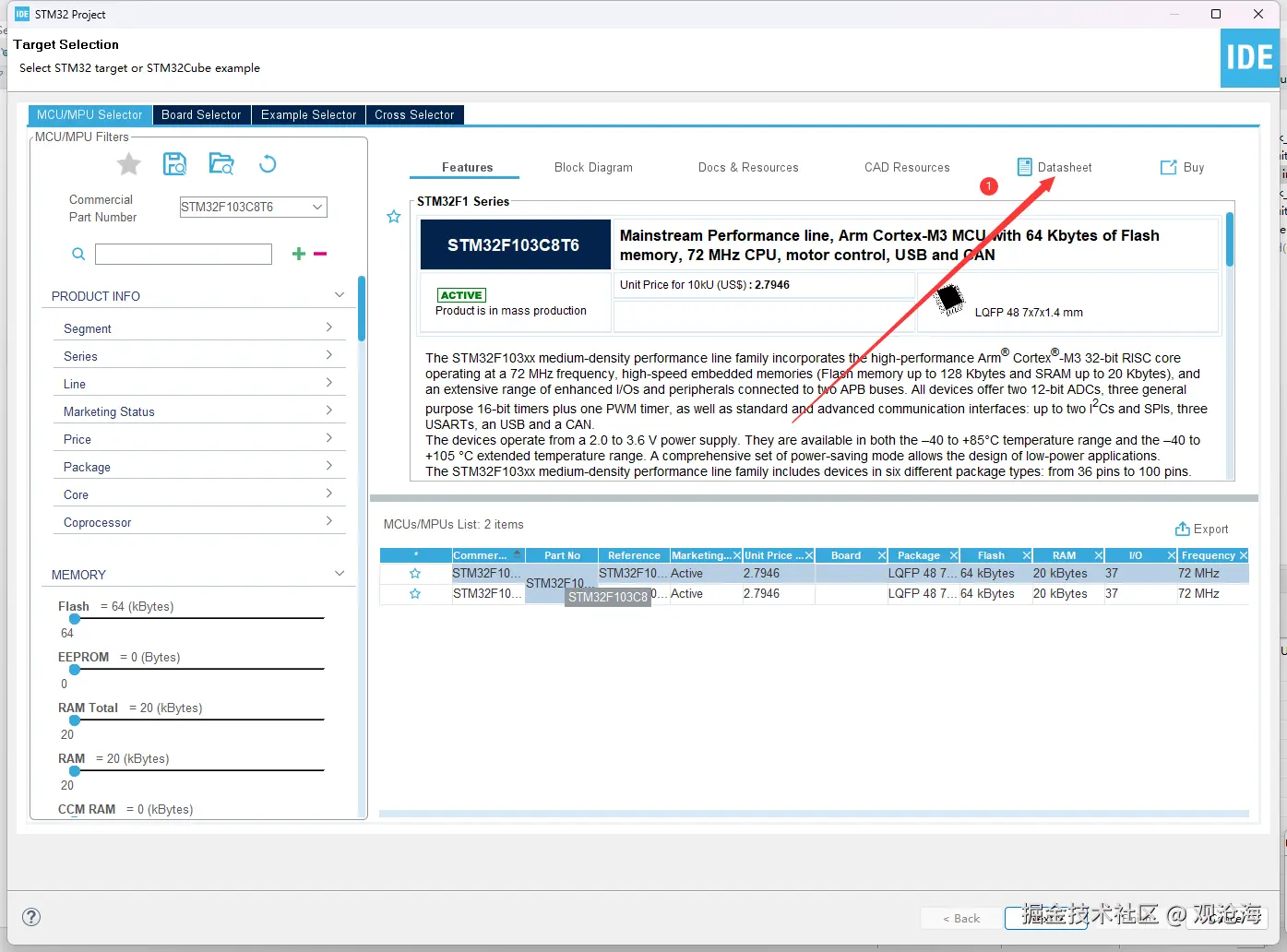
Task: Click the EEPROM slider handle
Action: click(75, 670)
